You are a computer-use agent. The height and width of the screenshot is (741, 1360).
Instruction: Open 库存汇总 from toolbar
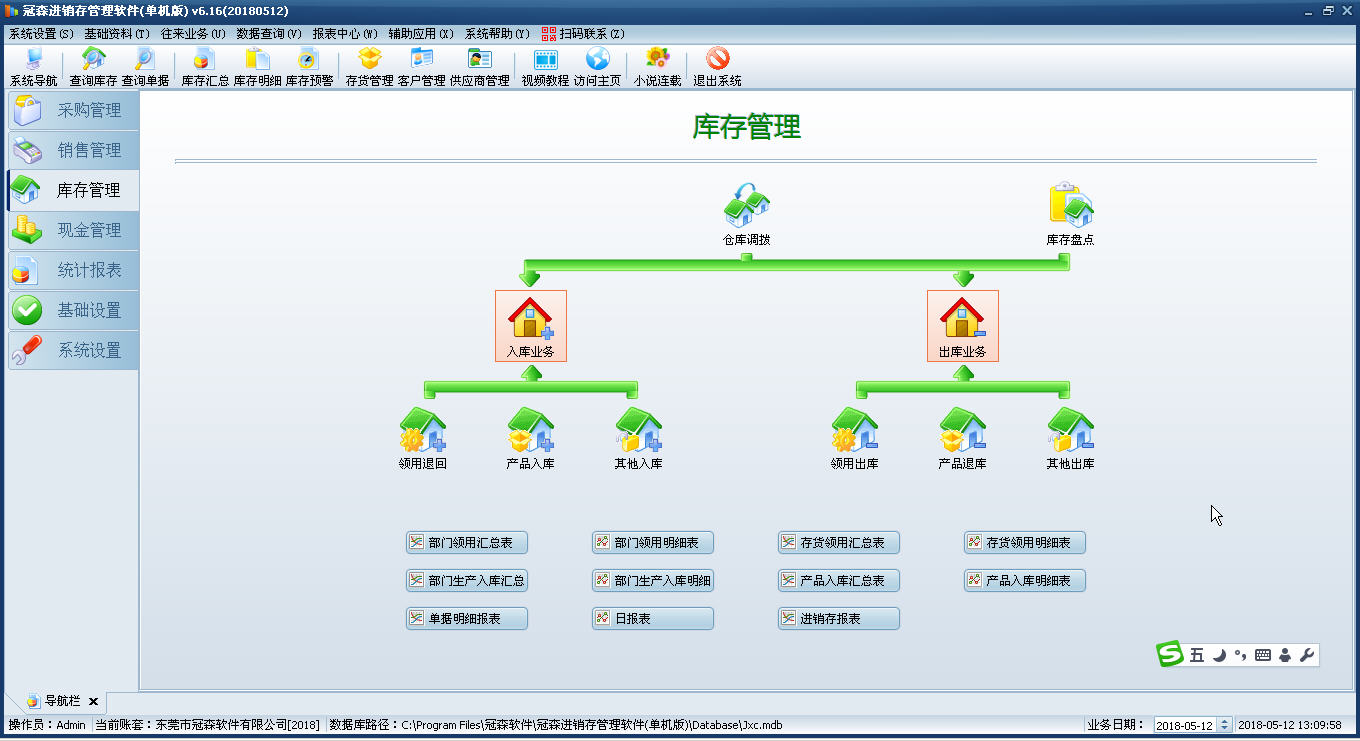pyautogui.click(x=205, y=67)
